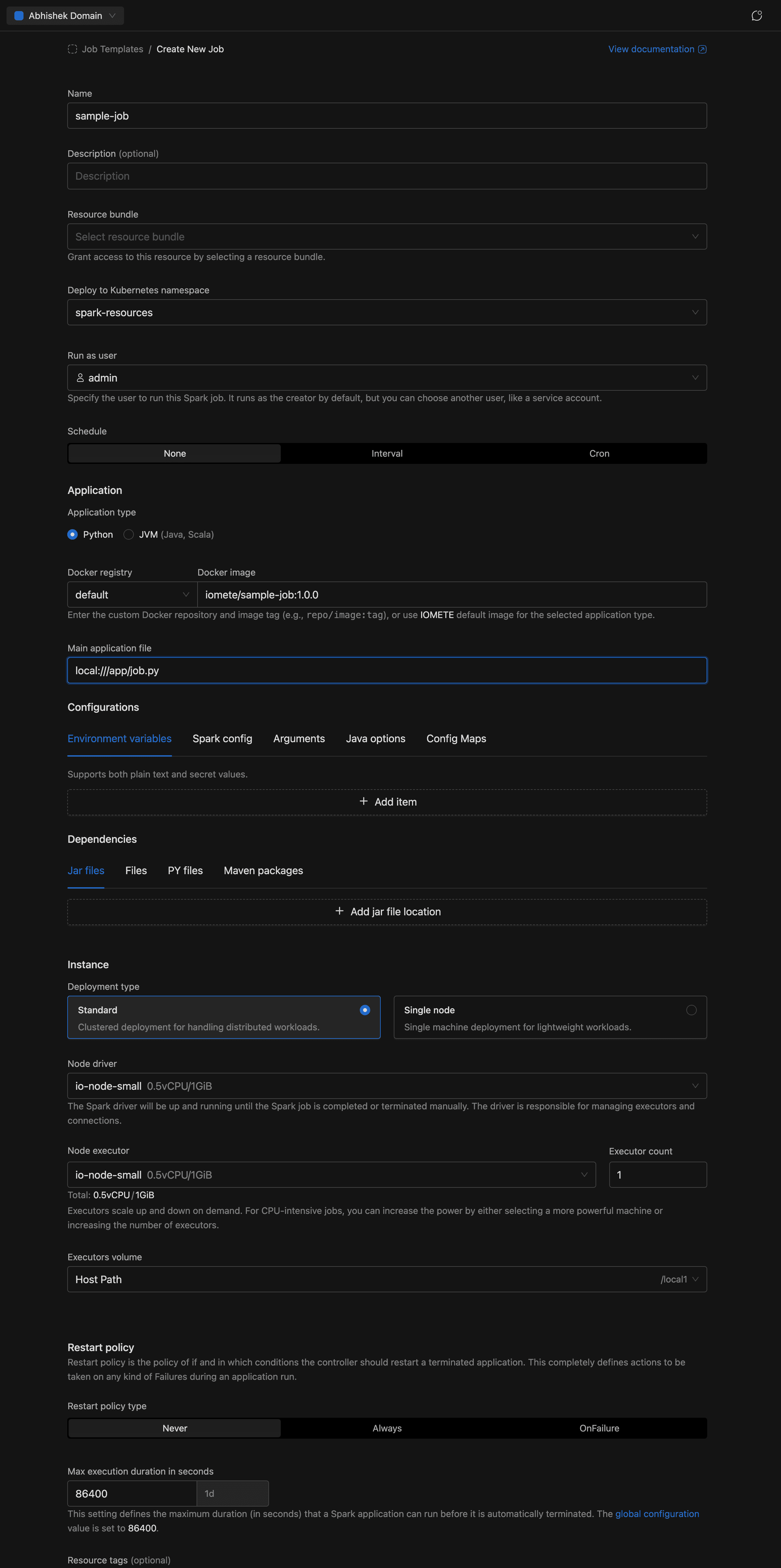Expand the Deploy to Kubernetes namespace dropdown
The height and width of the screenshot is (1568, 781).
(387, 312)
